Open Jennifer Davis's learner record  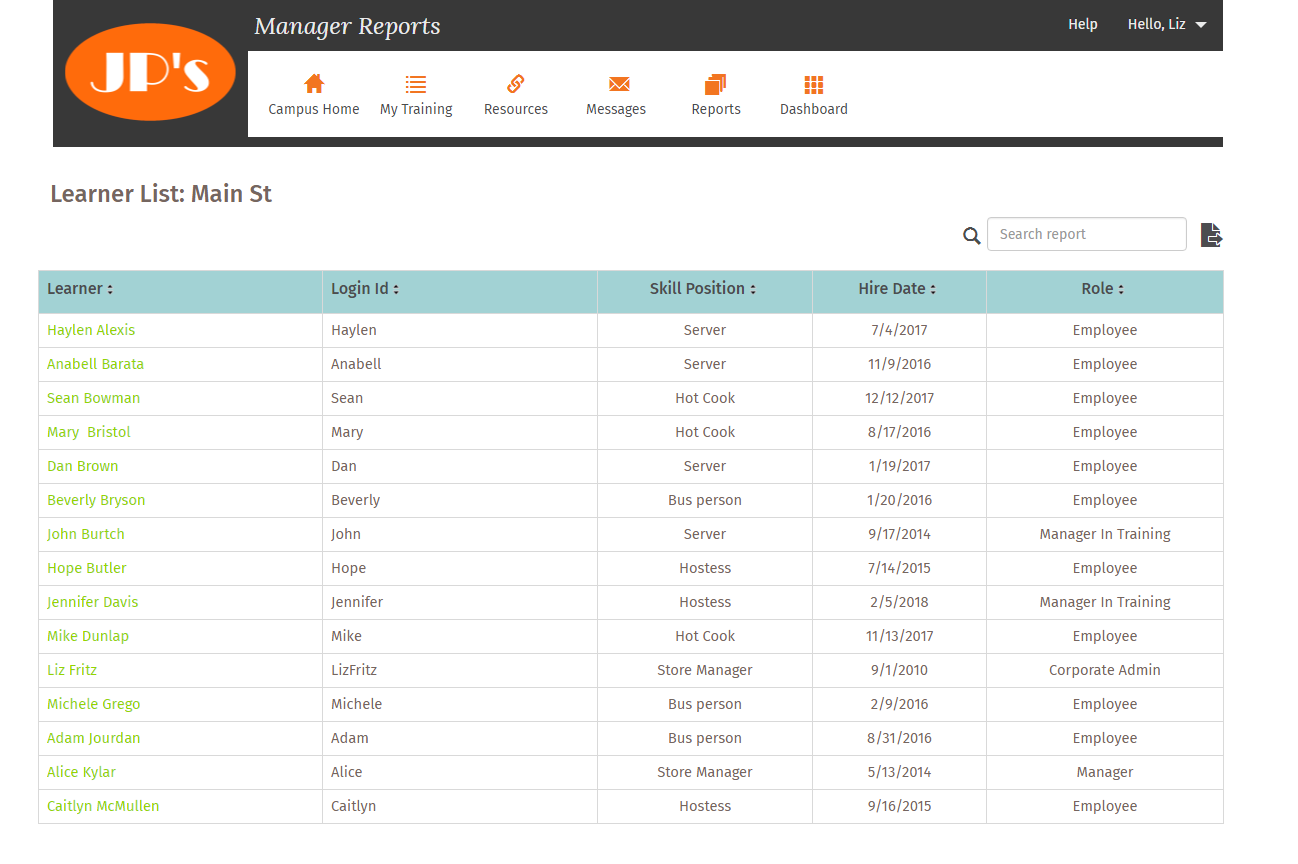[x=92, y=601]
